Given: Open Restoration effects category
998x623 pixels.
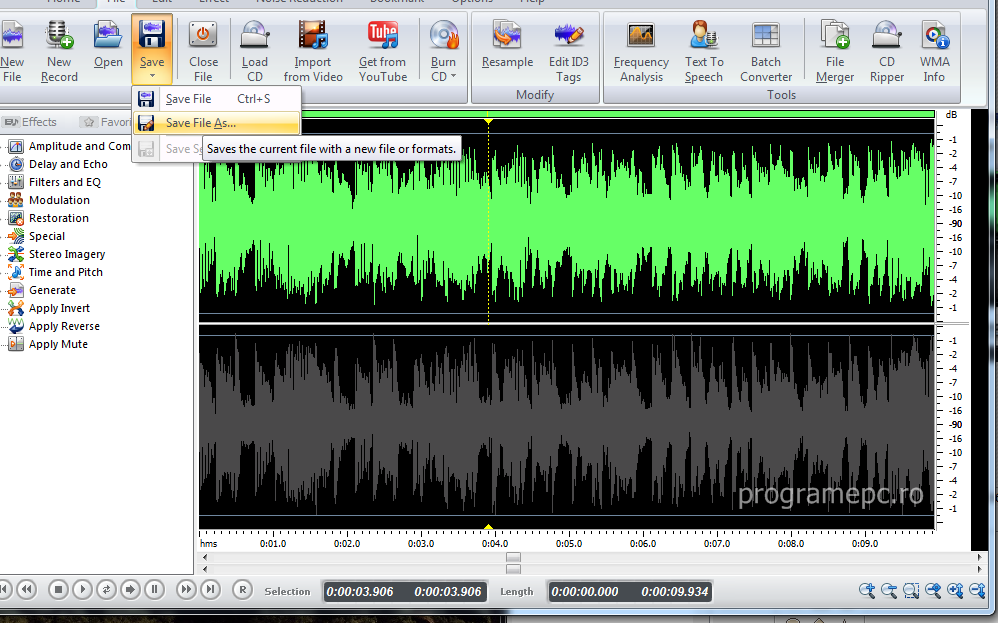Looking at the screenshot, I should coord(48,218).
